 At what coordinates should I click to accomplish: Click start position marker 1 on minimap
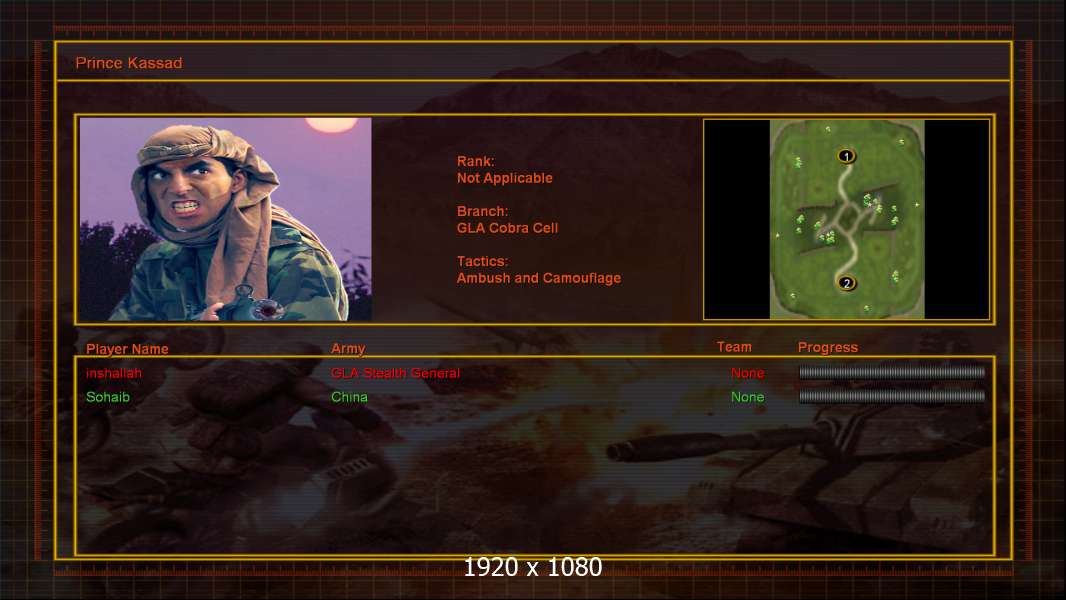point(846,156)
